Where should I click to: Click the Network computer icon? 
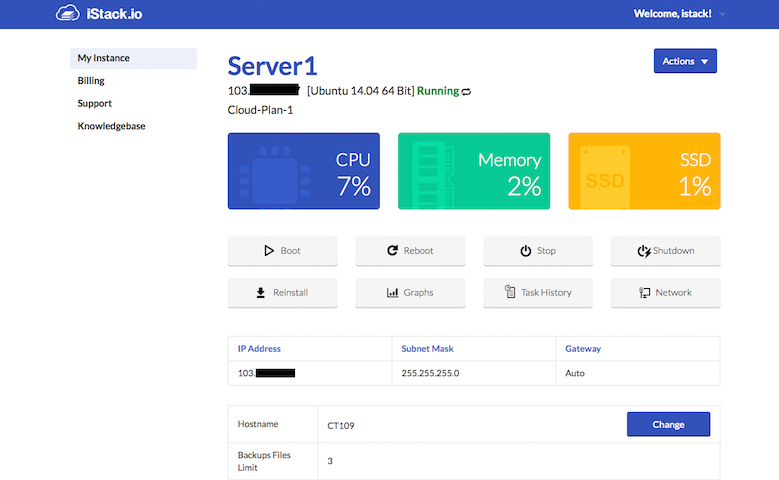click(x=644, y=293)
